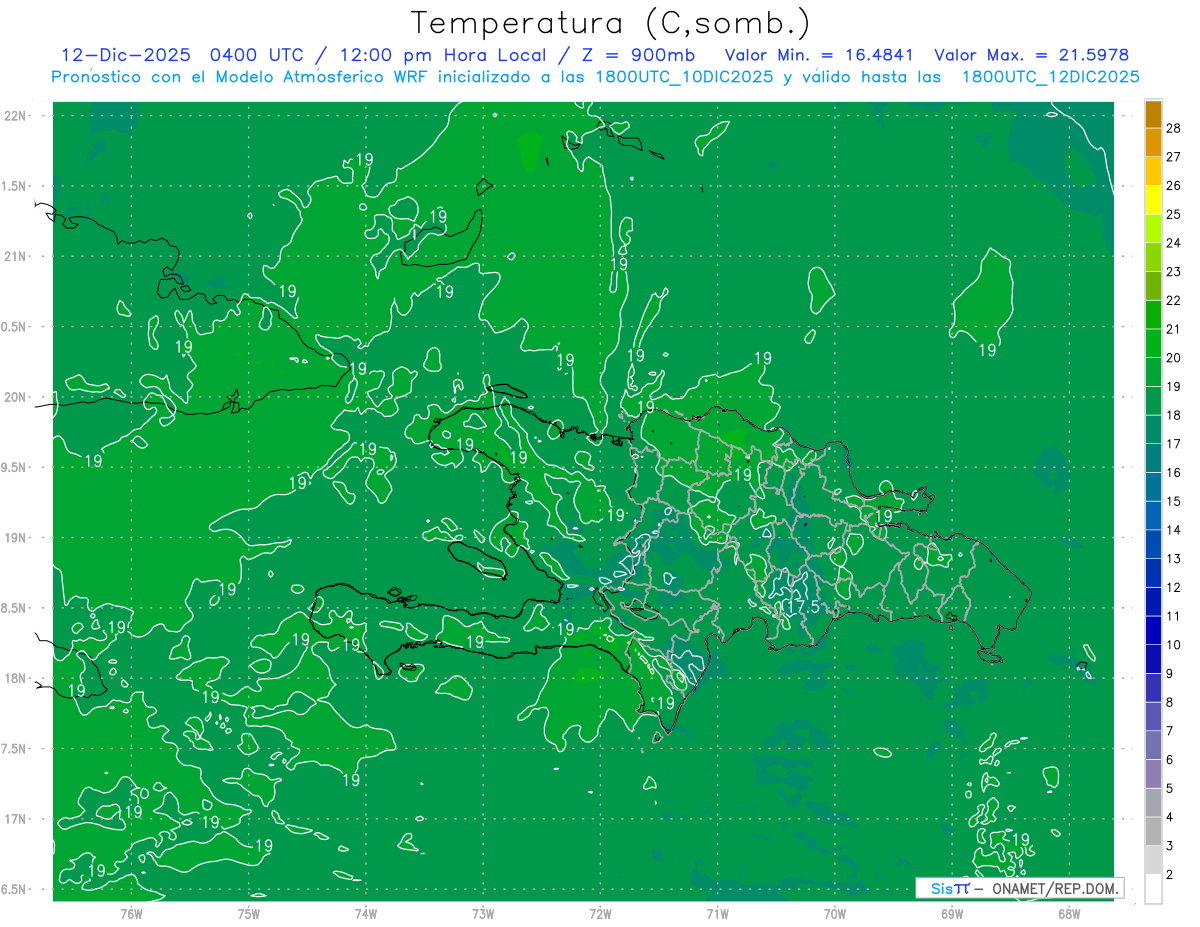Click 'Valor Min. = 16.4841' readout
Image resolution: width=1200 pixels, height=927 pixels.
[819, 55]
